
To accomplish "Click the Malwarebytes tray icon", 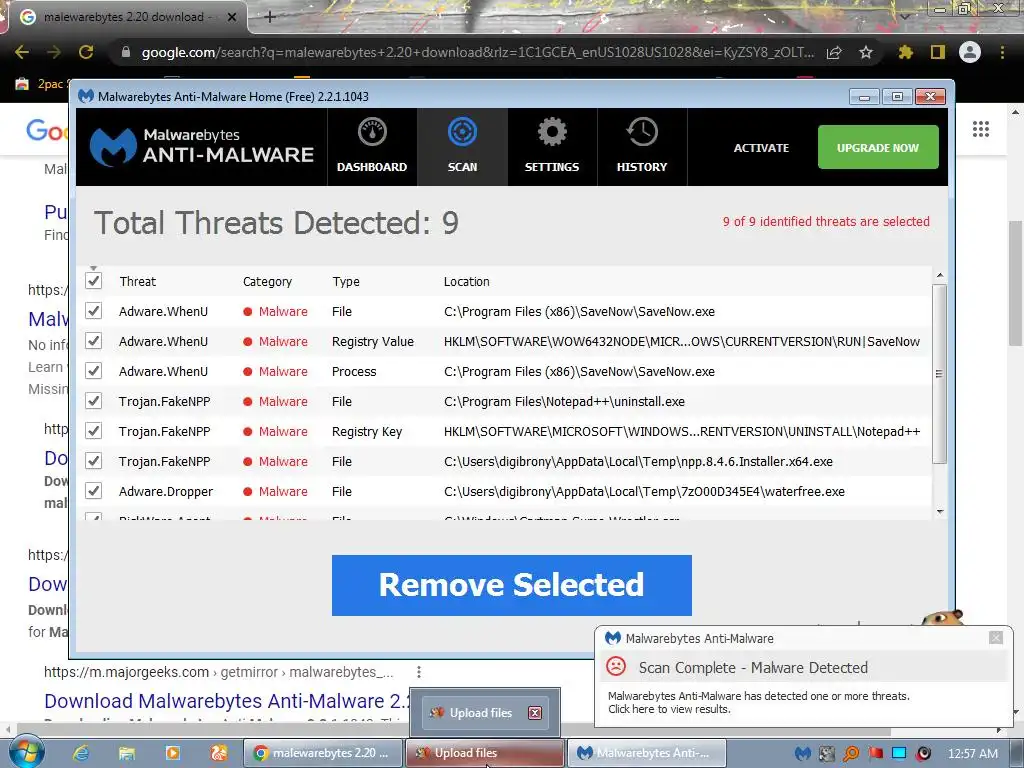I will pyautogui.click(x=803, y=753).
